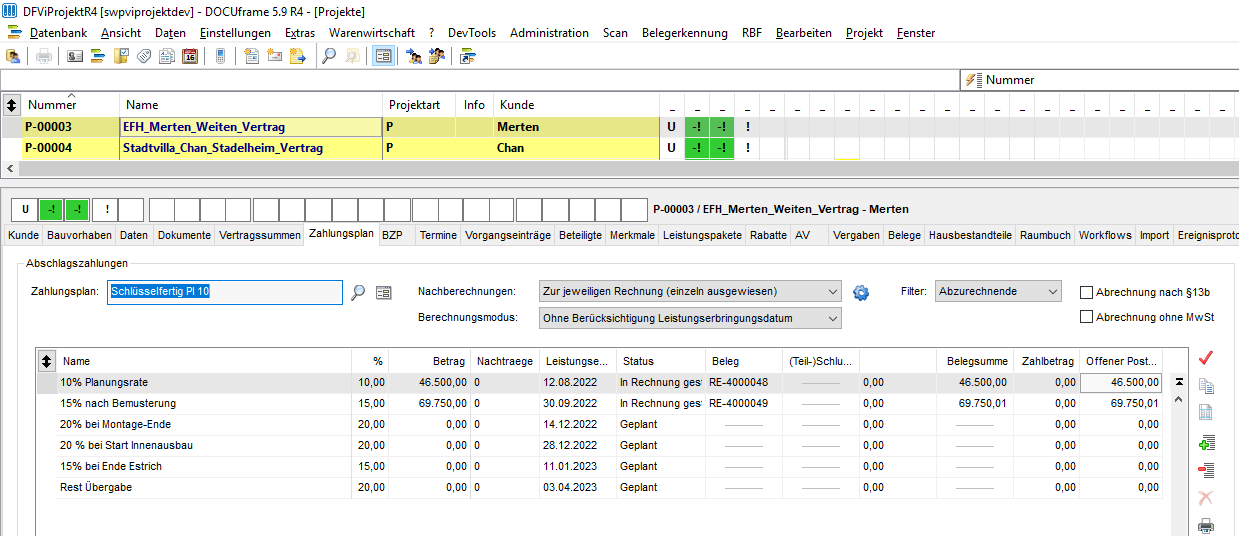The height and width of the screenshot is (536, 1239).
Task: Click the users with arrow toolbar icon
Action: [x=413, y=56]
